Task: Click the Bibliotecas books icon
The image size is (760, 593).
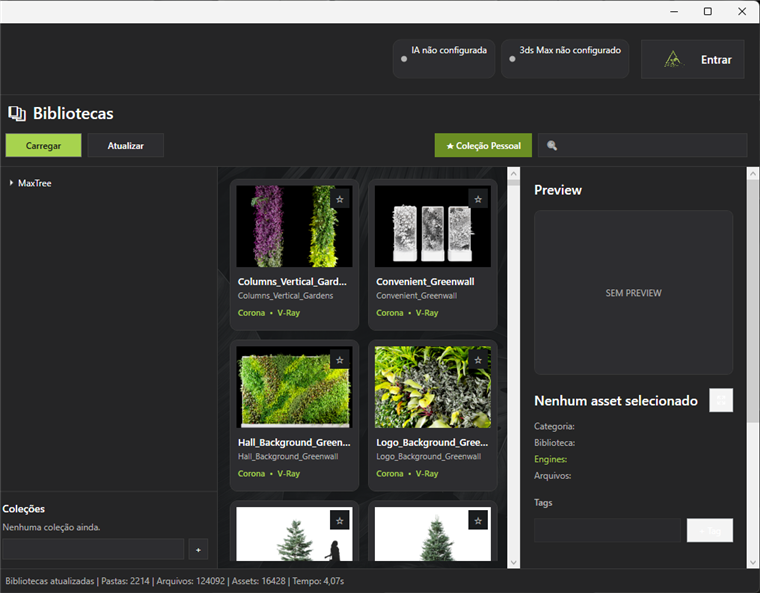Action: click(17, 113)
